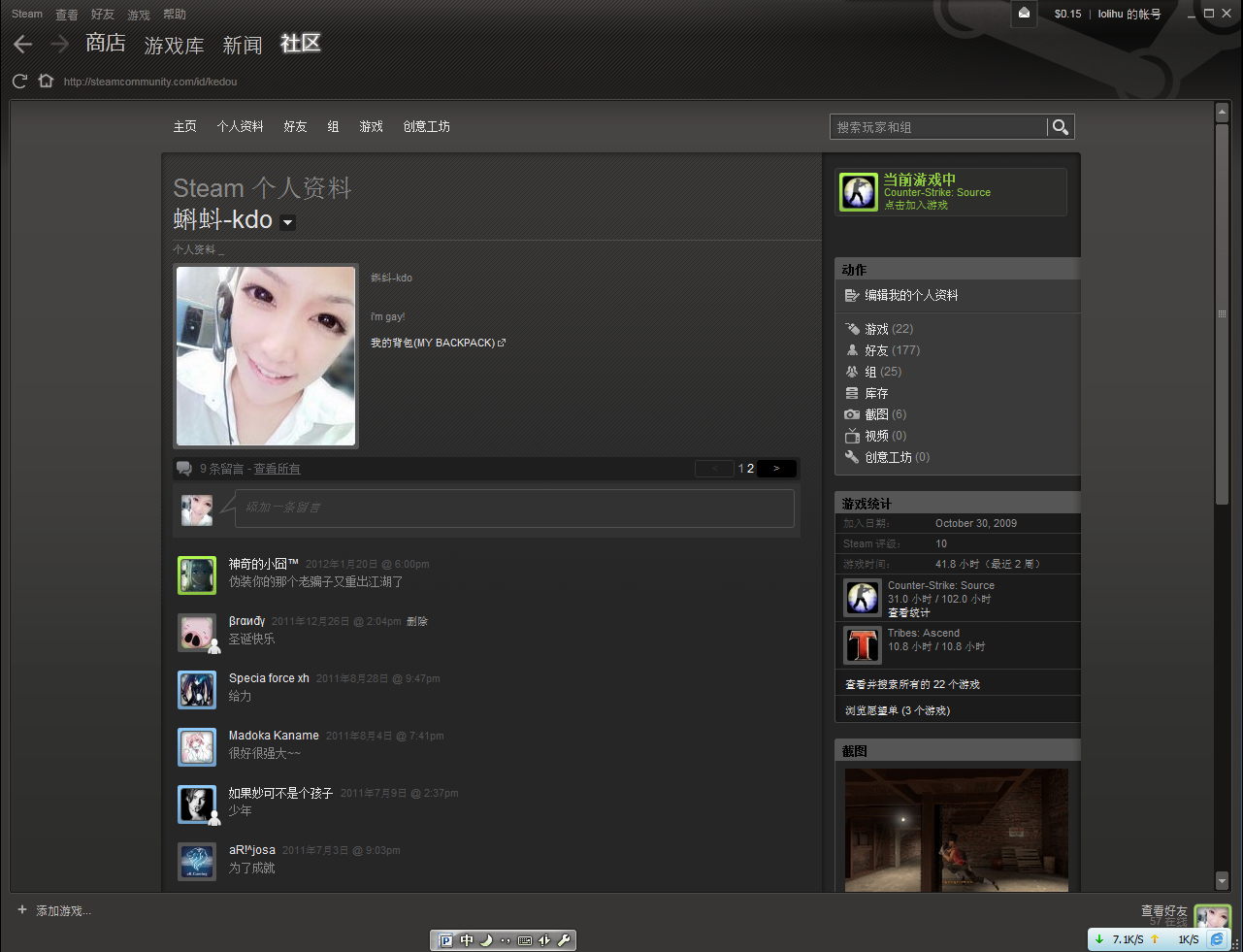Screen dimensions: 1243x952
Task: Open screenshots via the camera 截图 icon
Action: tap(851, 414)
